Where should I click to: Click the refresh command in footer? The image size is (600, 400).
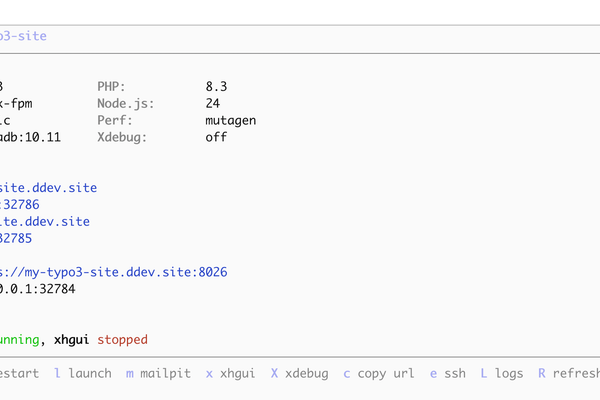568,373
